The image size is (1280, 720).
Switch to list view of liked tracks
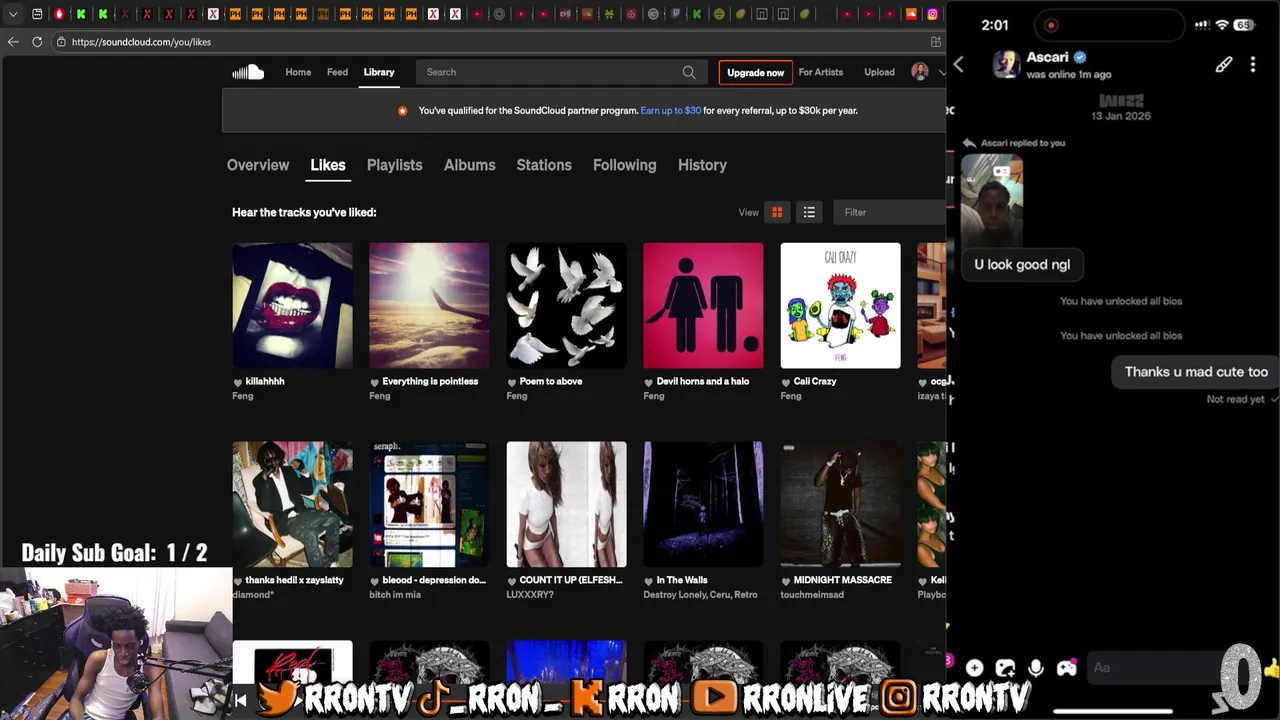click(809, 212)
